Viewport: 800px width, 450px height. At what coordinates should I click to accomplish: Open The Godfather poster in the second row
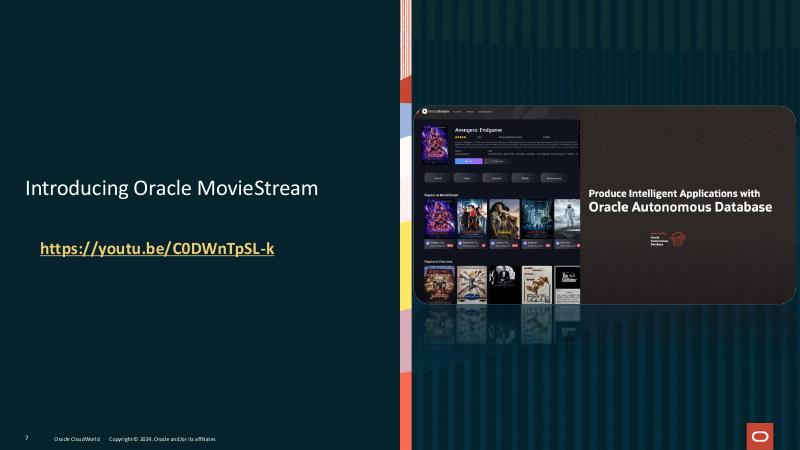click(567, 284)
